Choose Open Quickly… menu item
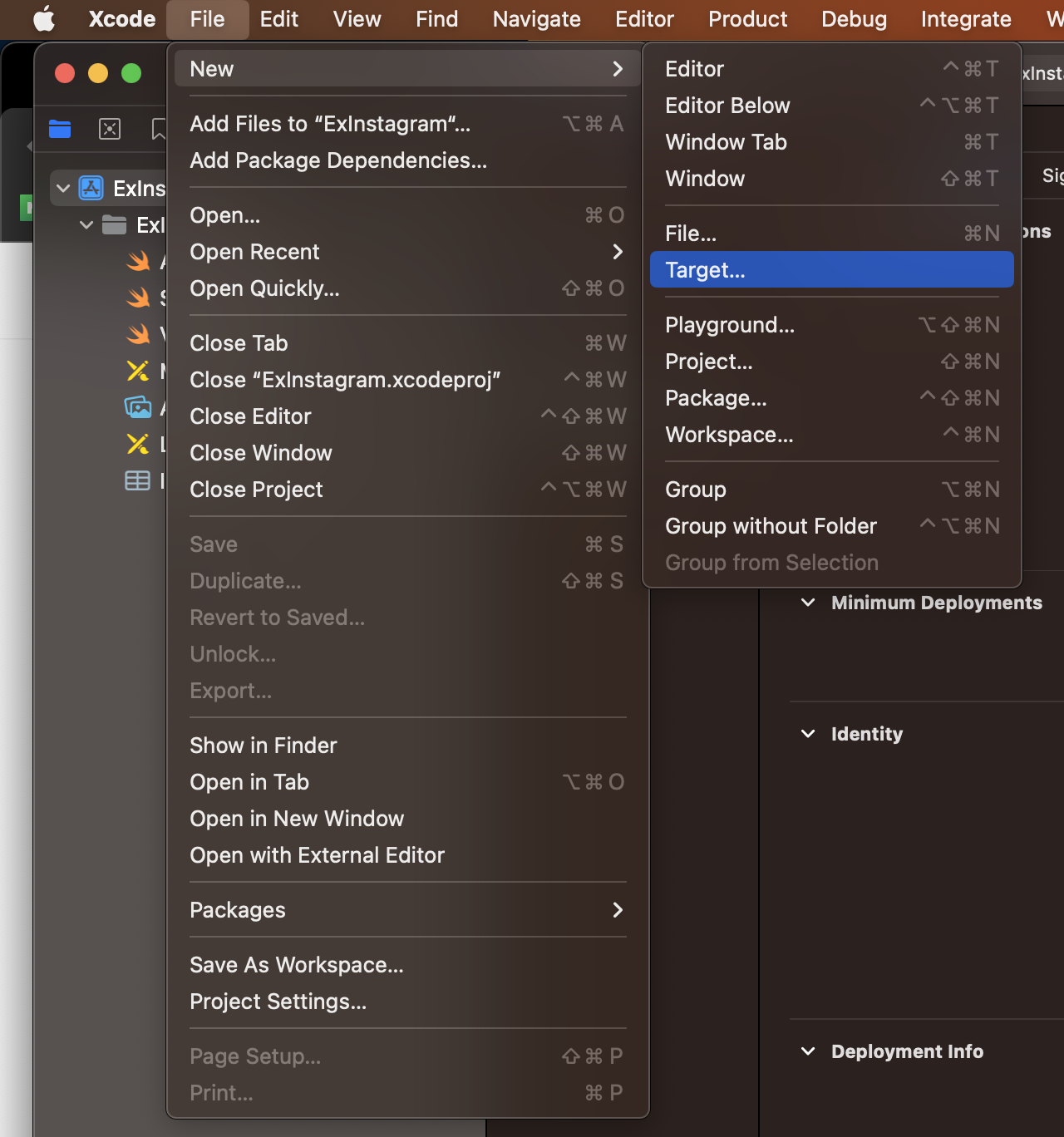 (407, 288)
